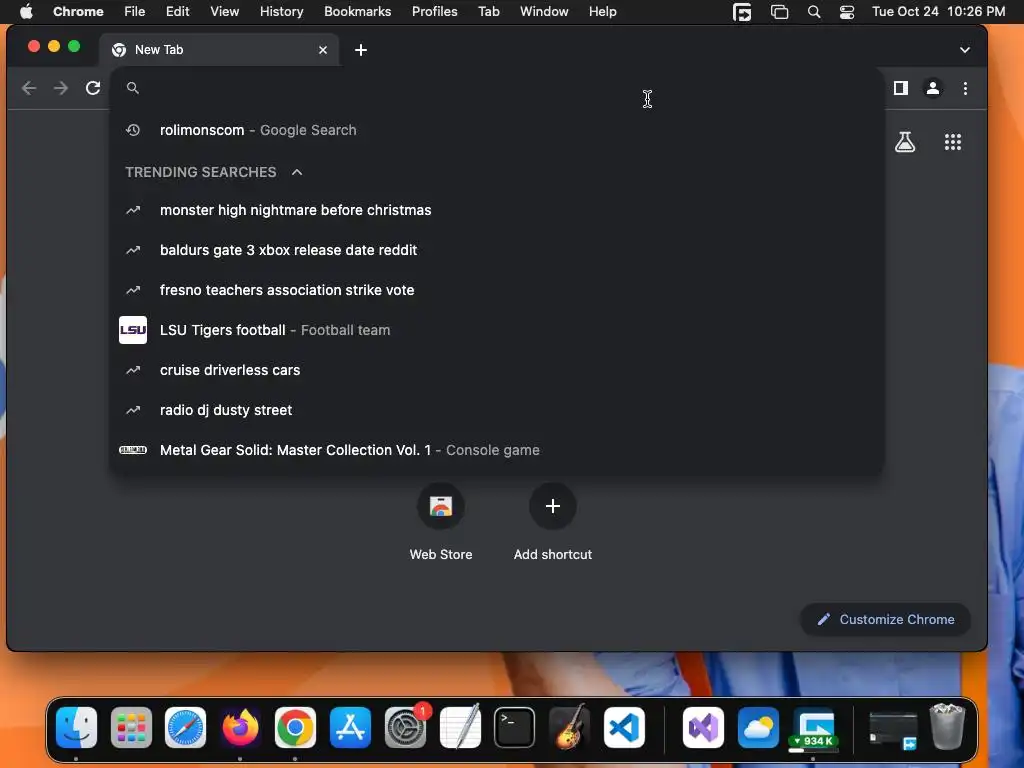Choose baldurs gate 3 xbox release date reddit
The image size is (1024, 768).
point(496,250)
